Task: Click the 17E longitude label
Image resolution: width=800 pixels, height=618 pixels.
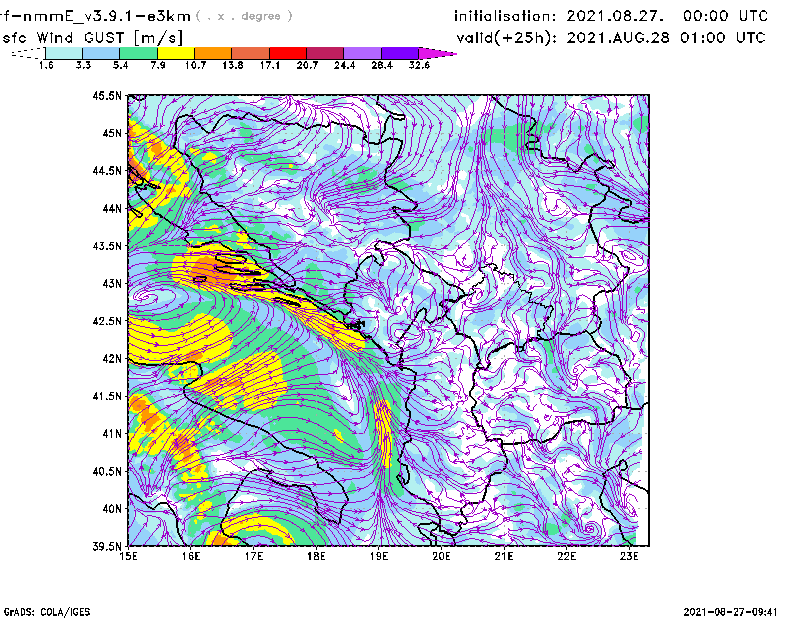Action: pyautogui.click(x=254, y=556)
